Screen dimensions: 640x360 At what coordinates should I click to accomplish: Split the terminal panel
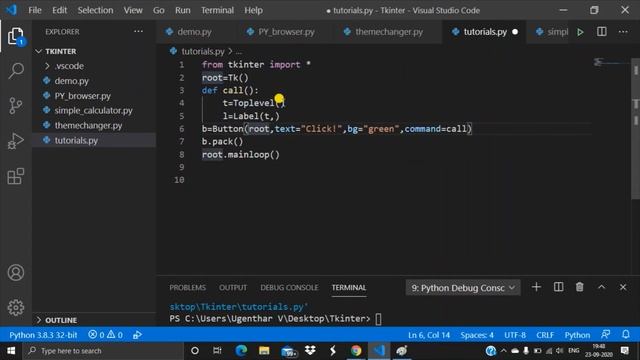pyautogui.click(x=558, y=287)
